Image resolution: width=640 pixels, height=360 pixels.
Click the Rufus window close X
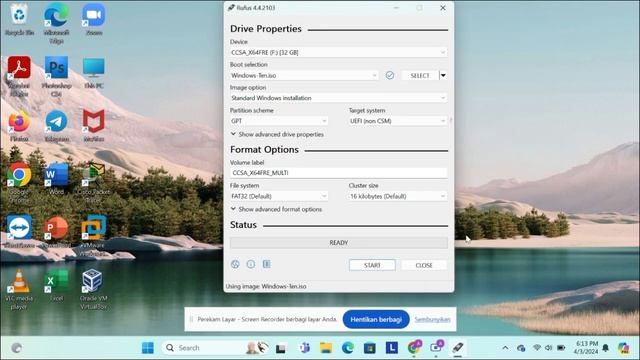[442, 8]
